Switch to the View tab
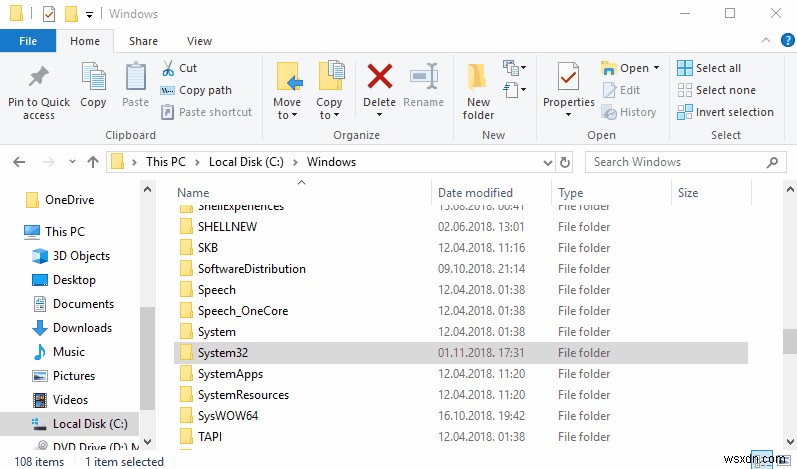Screen dimensions: 797x469 click(x=199, y=41)
